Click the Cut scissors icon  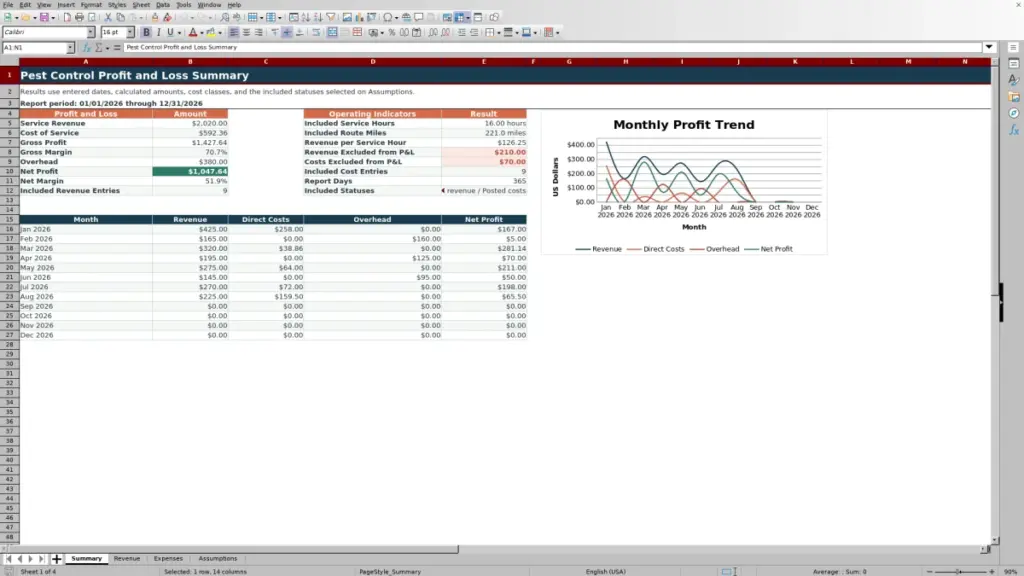[x=108, y=18]
